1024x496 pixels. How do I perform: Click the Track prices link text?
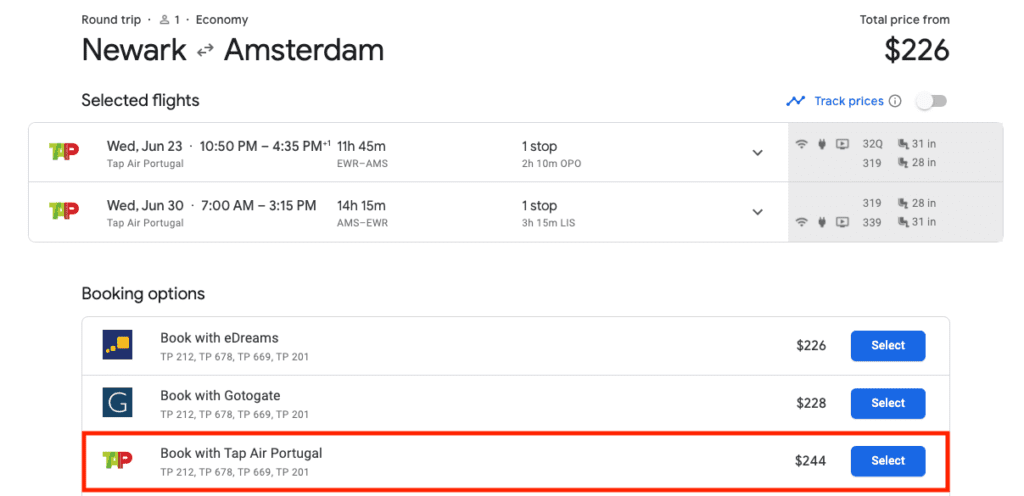pos(849,101)
